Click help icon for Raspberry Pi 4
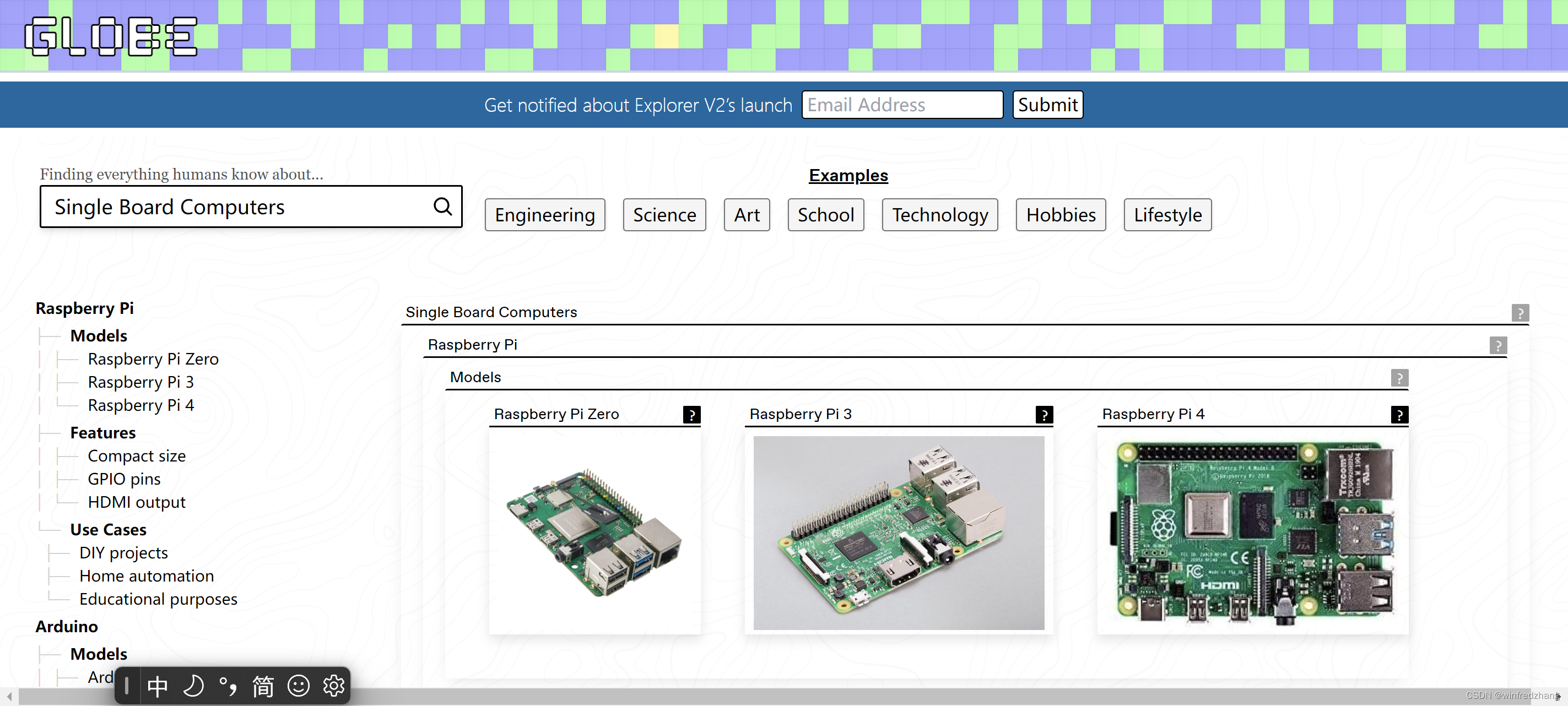 point(1399,415)
